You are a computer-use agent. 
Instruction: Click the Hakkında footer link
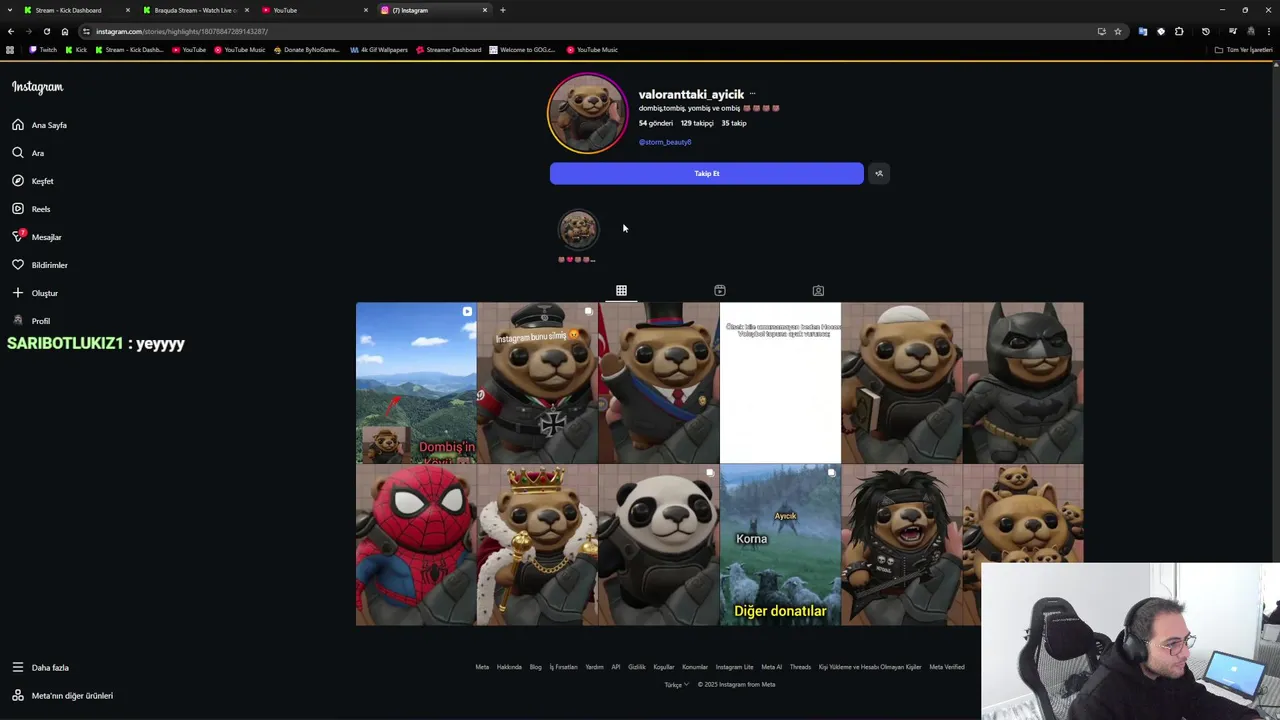pyautogui.click(x=509, y=667)
